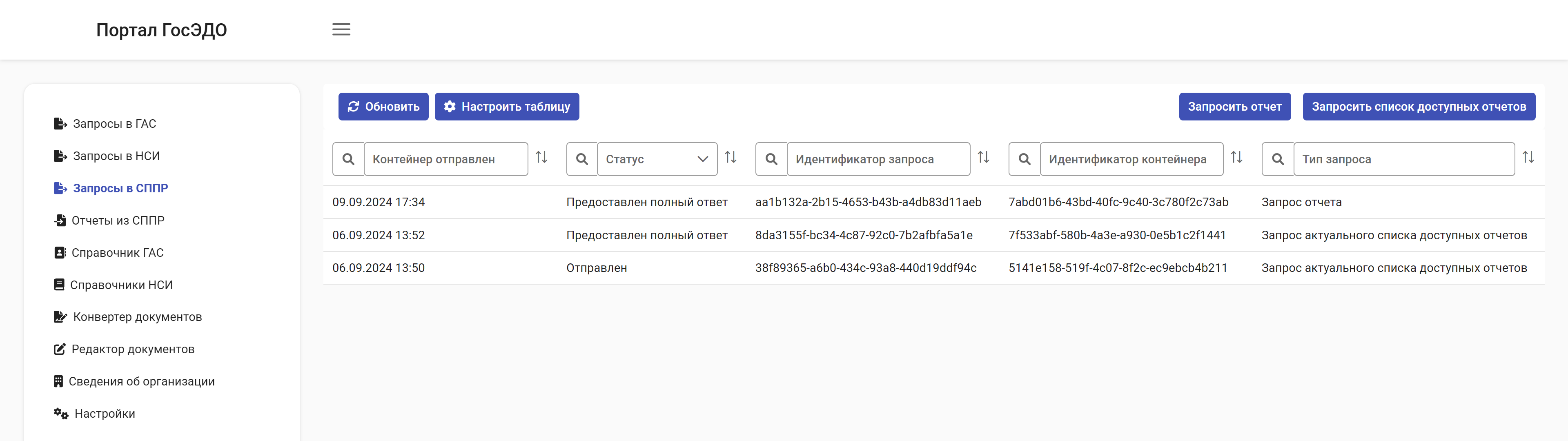Click request ID 8da3155f-bc34-4c87-92c0-7b2afbfa5a1e
Screen dimensions: 1568x441
tap(864, 235)
